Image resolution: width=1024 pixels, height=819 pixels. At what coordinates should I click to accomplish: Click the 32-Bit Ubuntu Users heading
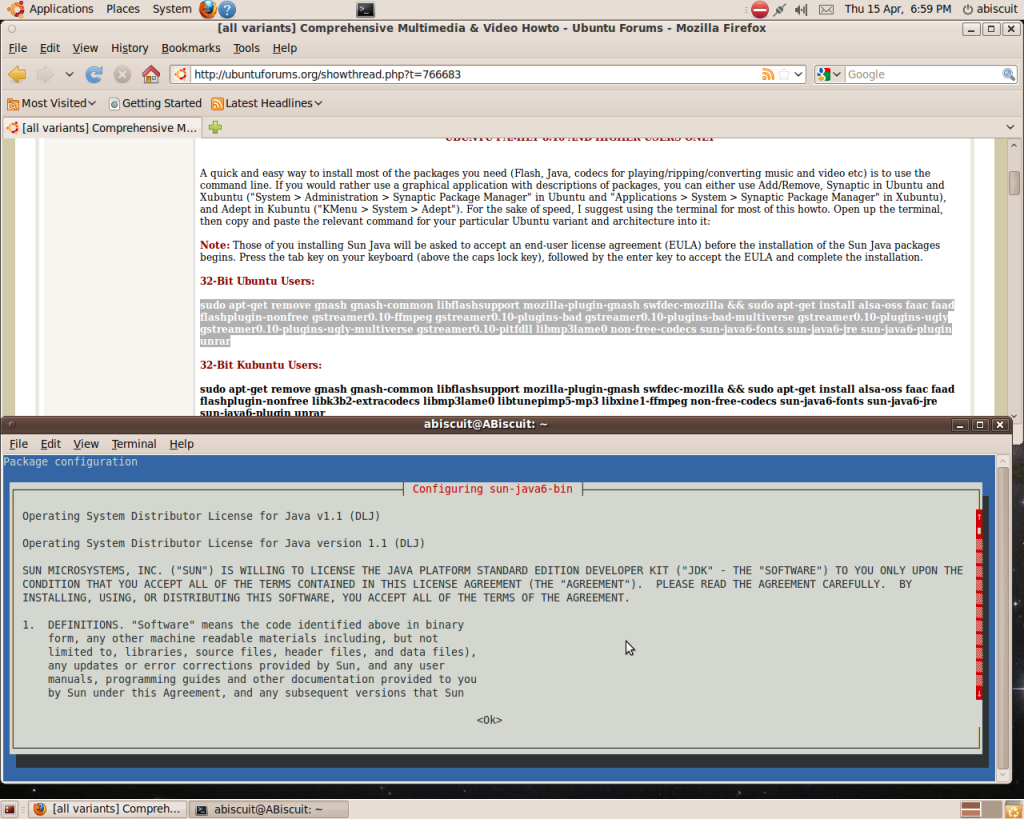tap(257, 281)
